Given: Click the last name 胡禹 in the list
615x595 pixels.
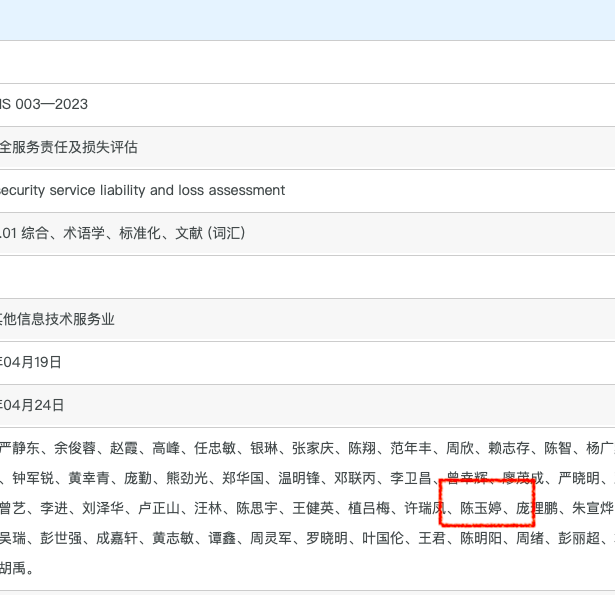Looking at the screenshot, I should [x=13, y=569].
